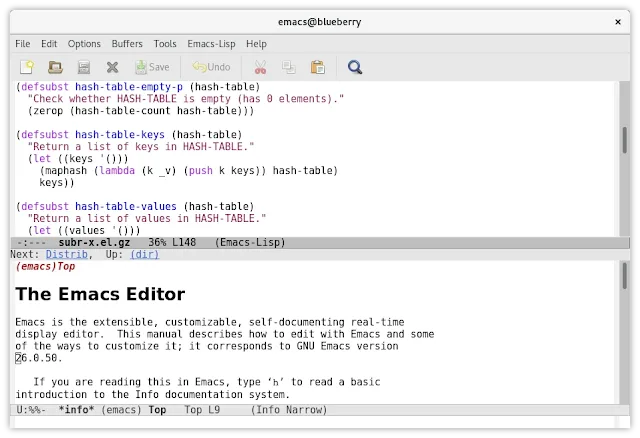This screenshot has width=640, height=438.
Task: Click the -:--- status in upper mode line
Action: click(x=31, y=242)
